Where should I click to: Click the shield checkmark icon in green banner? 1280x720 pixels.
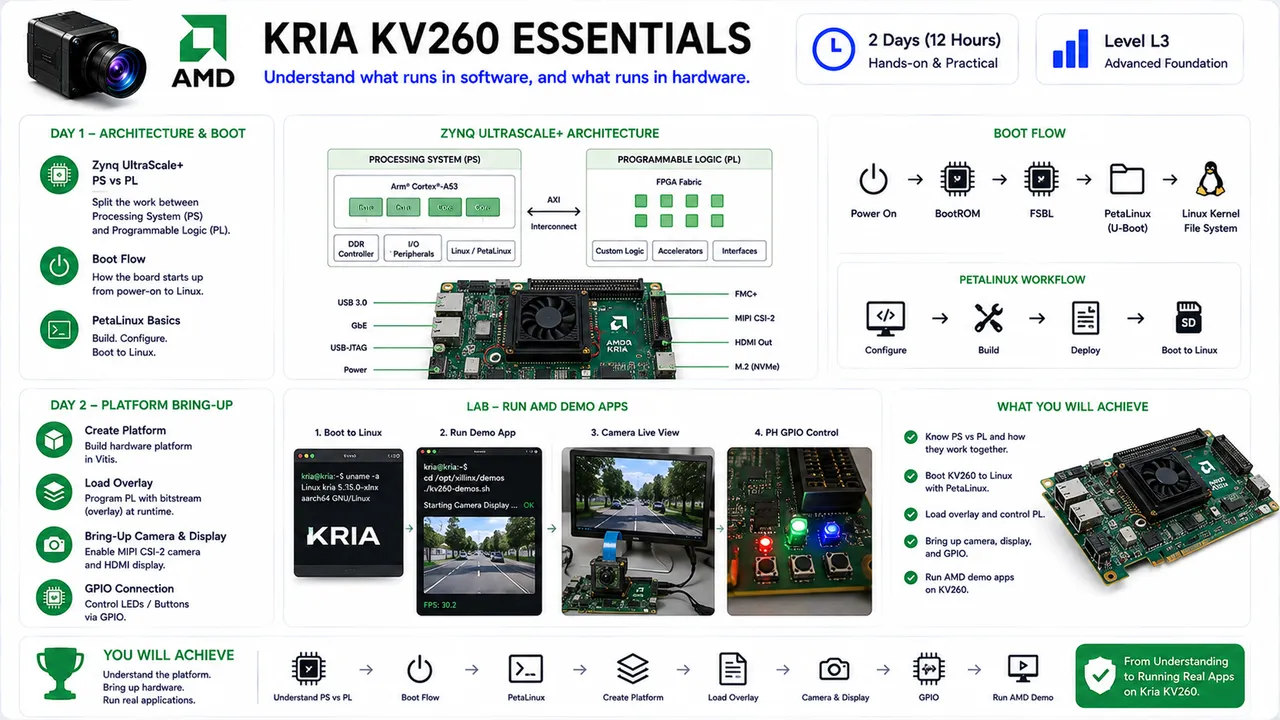coord(1099,676)
